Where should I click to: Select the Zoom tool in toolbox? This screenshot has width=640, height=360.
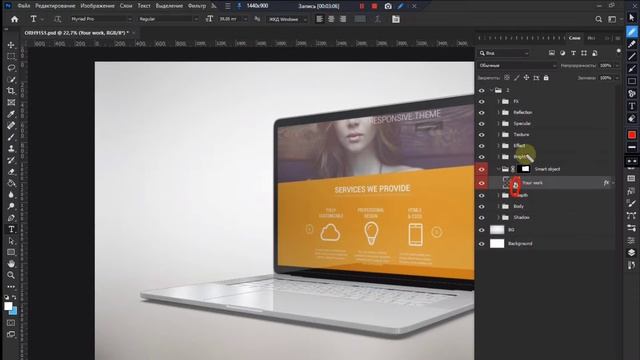coord(11,275)
